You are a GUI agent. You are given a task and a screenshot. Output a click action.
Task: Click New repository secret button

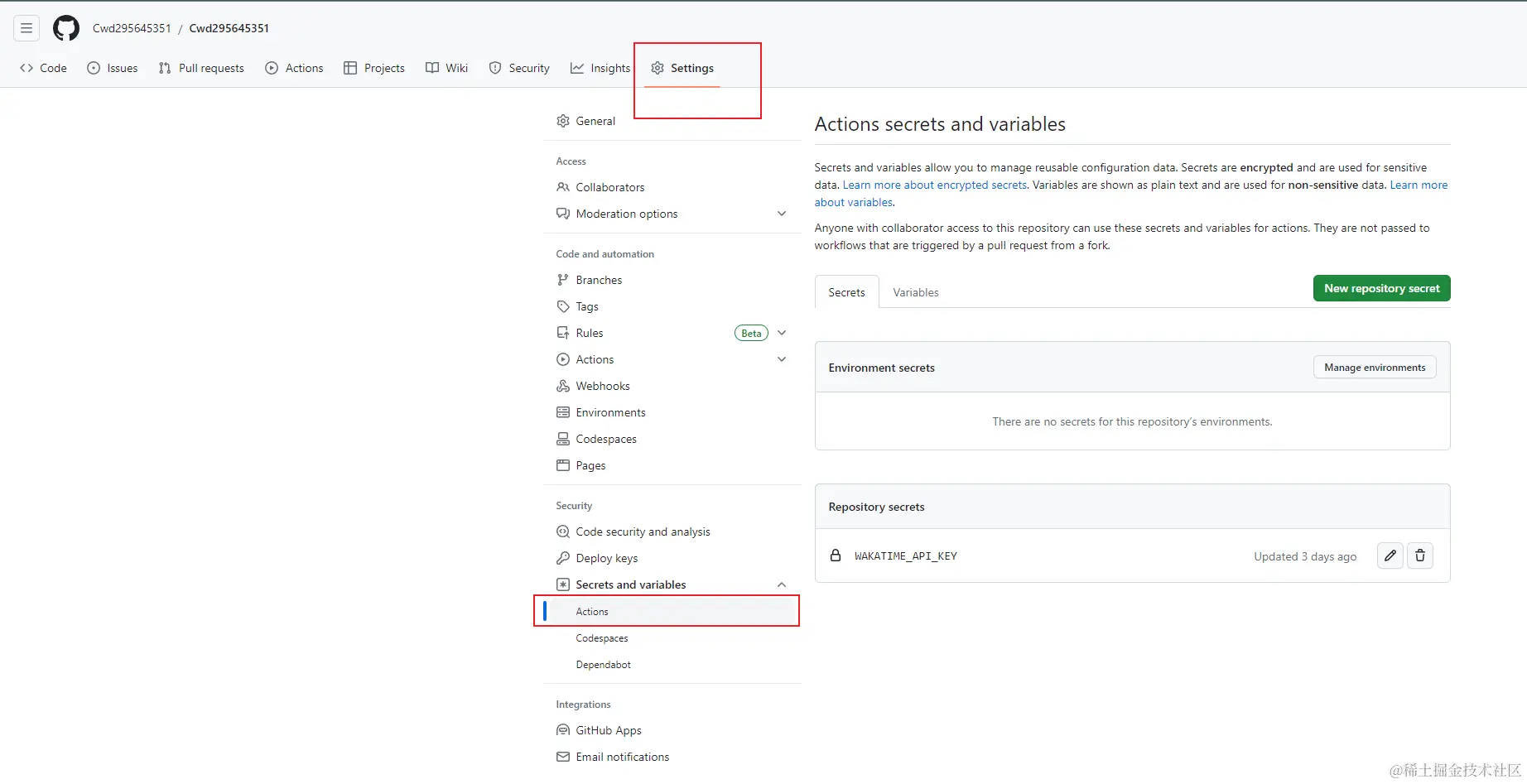[x=1382, y=288]
